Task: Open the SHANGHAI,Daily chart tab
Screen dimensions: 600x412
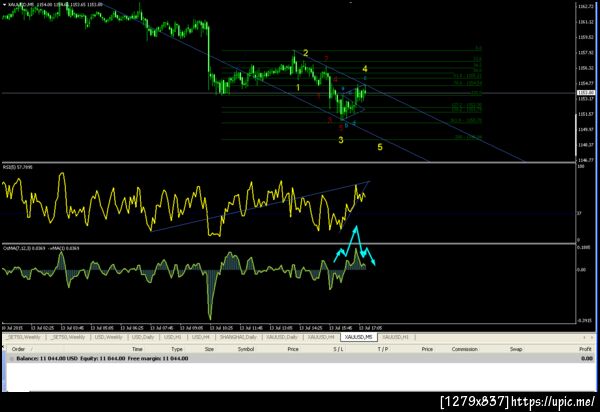Action: tap(238, 337)
